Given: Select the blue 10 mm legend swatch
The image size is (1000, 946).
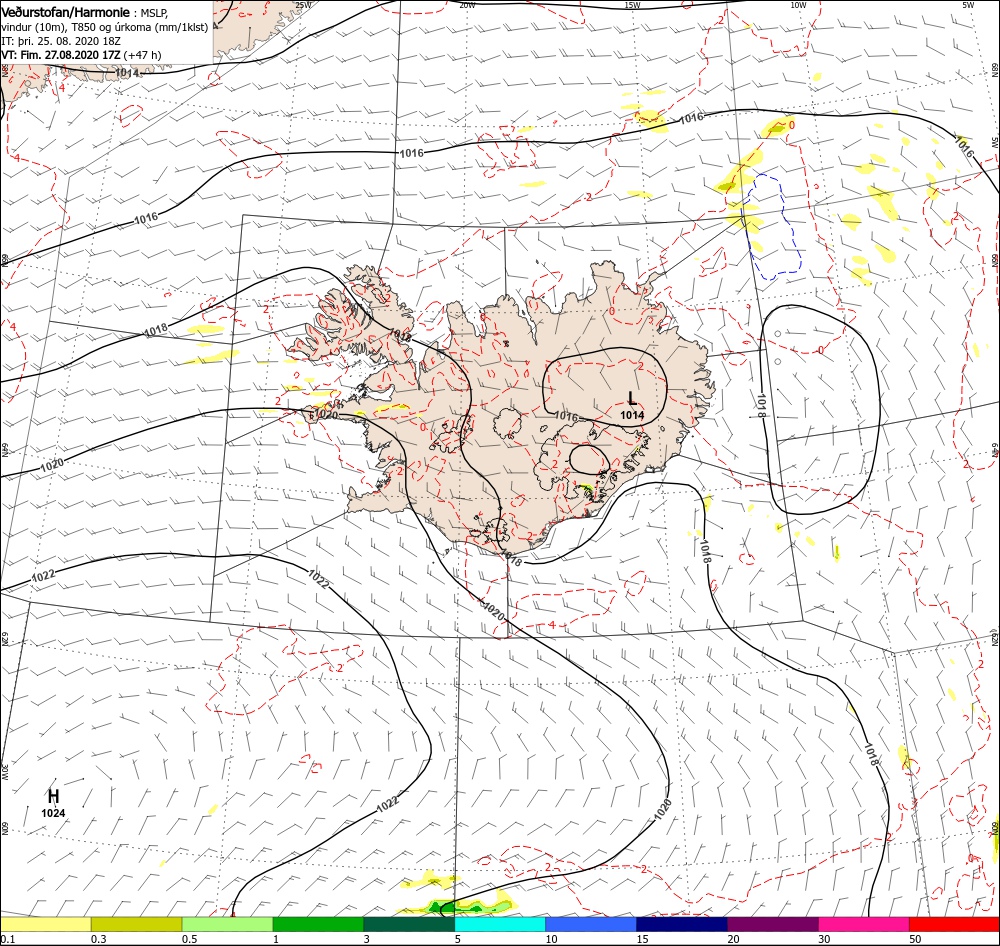Looking at the screenshot, I should pos(591,924).
